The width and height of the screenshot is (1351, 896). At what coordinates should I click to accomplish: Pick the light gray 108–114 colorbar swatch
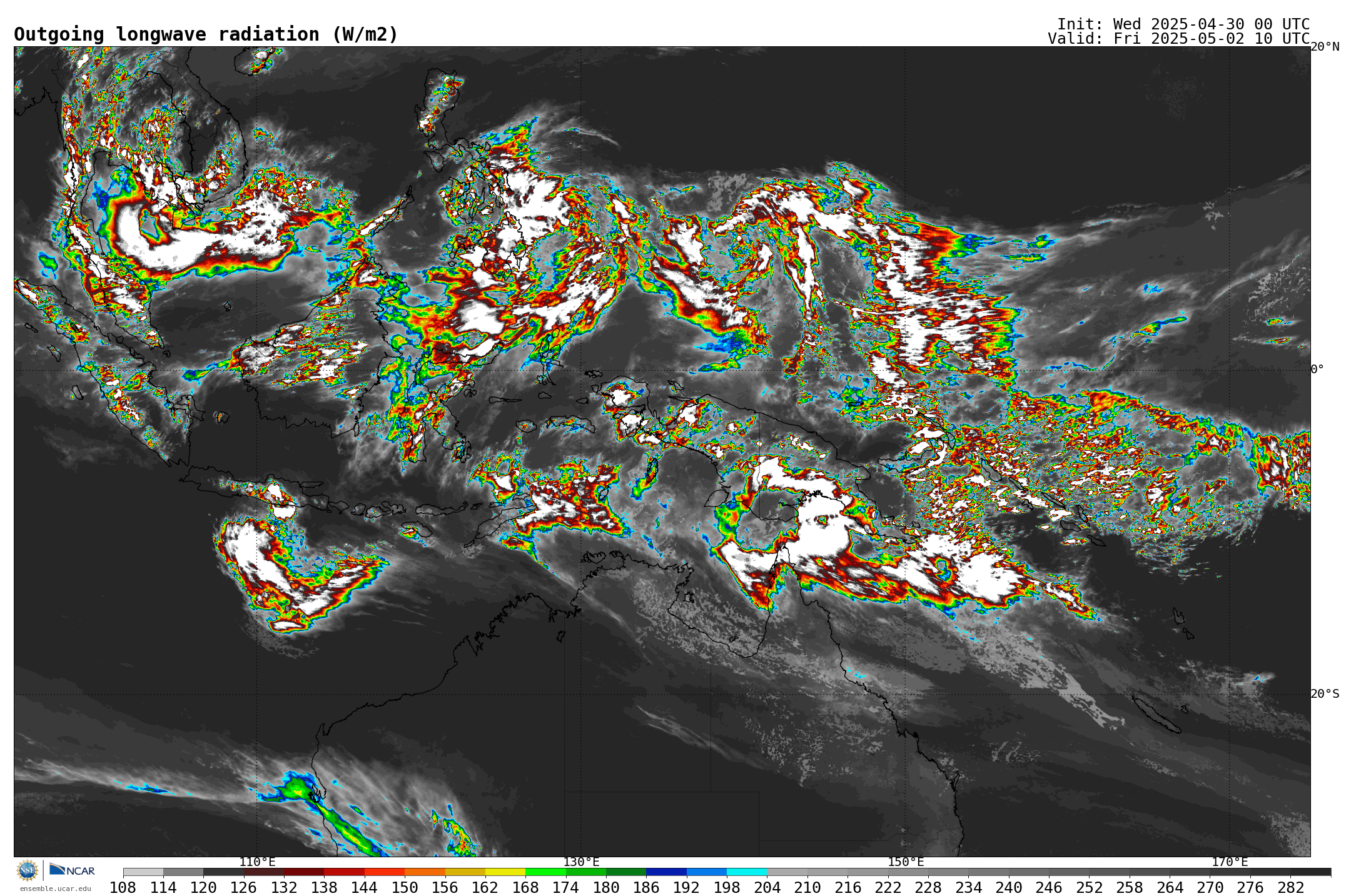pos(143,872)
